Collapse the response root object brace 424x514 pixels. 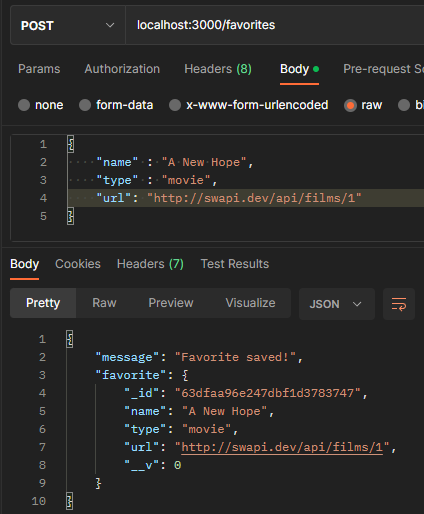tap(70, 339)
